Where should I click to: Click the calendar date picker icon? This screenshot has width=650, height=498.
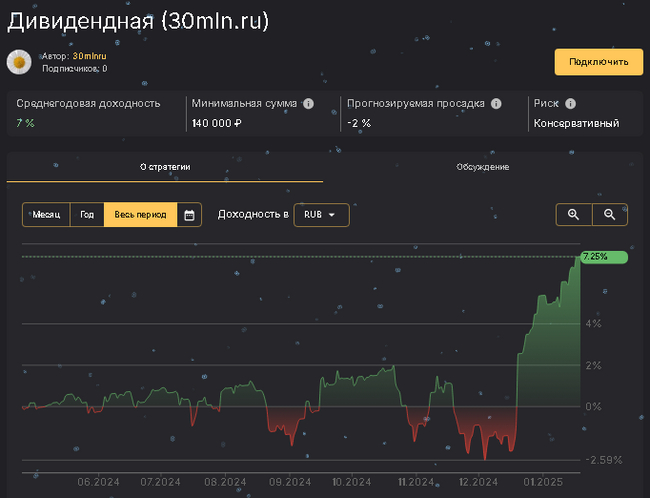pyautogui.click(x=189, y=215)
